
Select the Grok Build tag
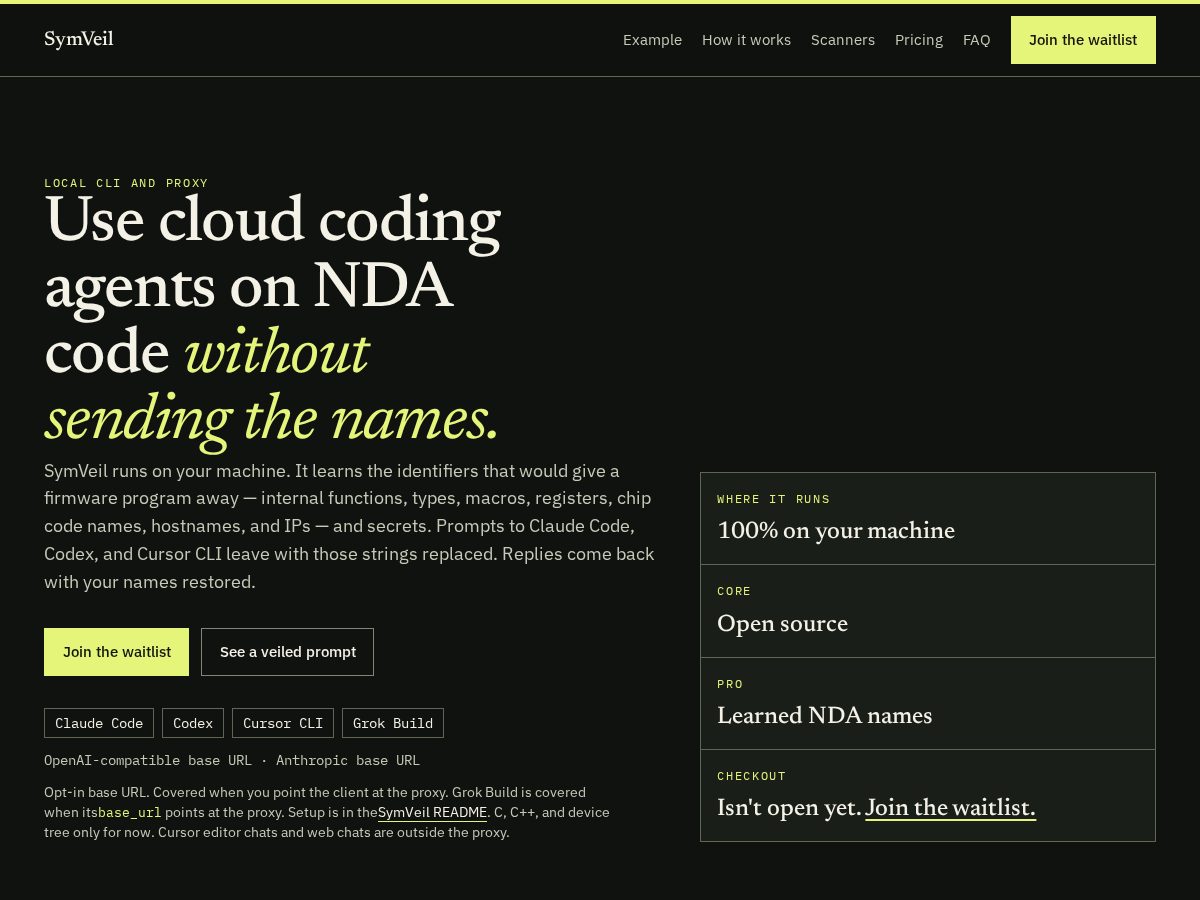click(x=393, y=723)
